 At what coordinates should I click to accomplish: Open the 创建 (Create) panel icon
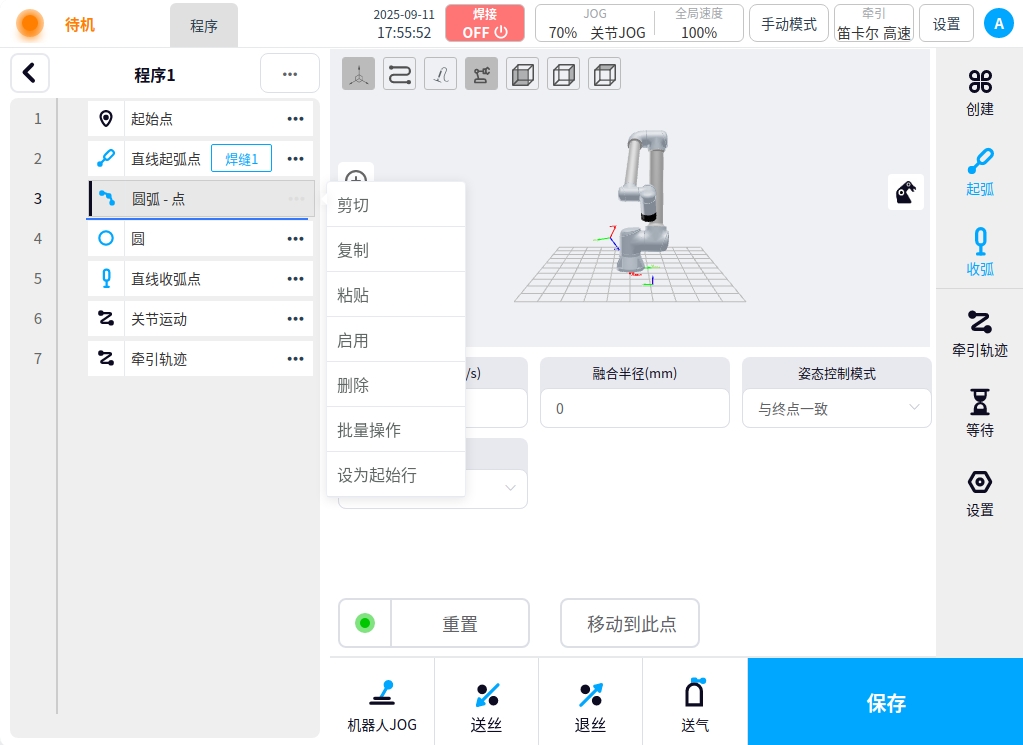pos(979,92)
